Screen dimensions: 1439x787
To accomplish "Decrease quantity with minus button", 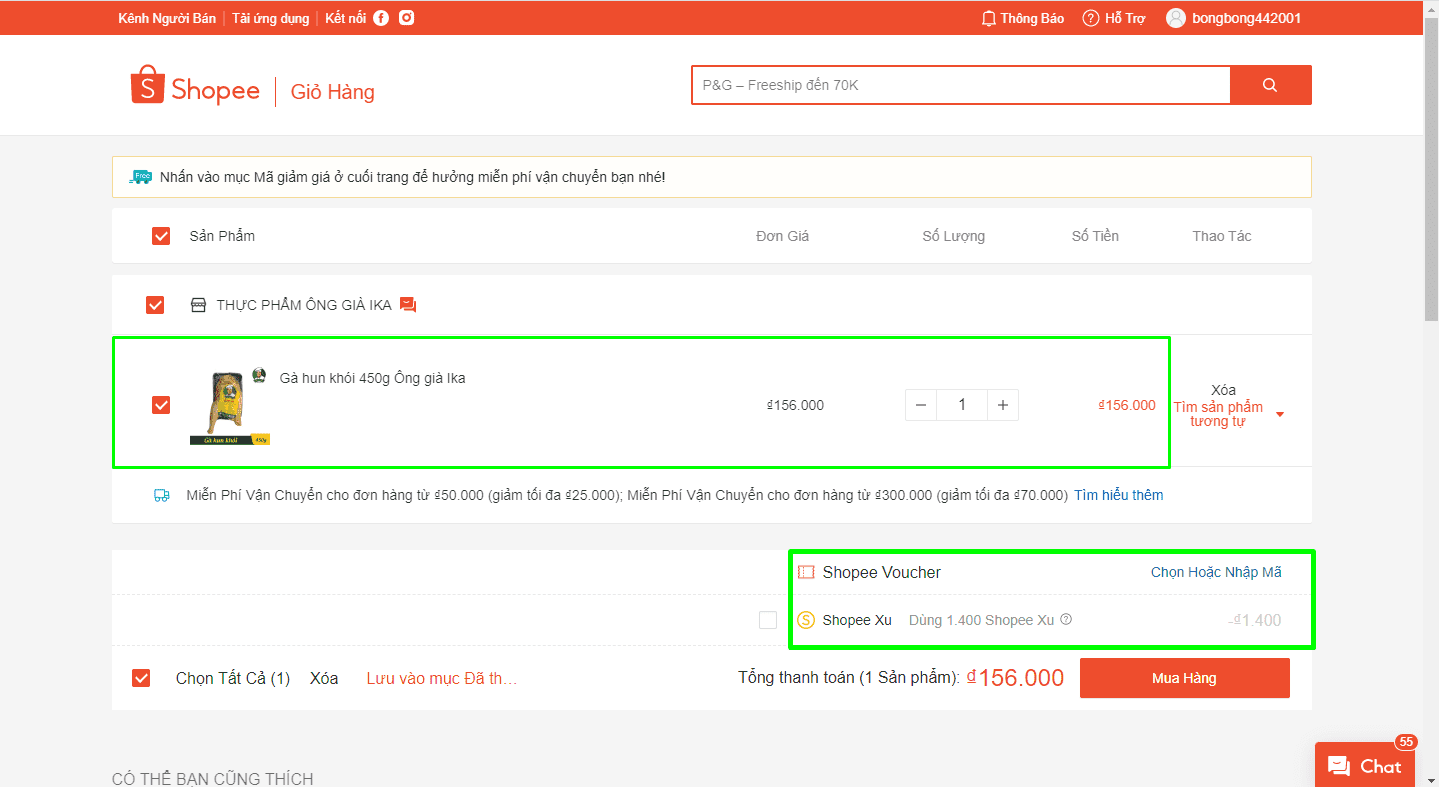I will (x=921, y=405).
